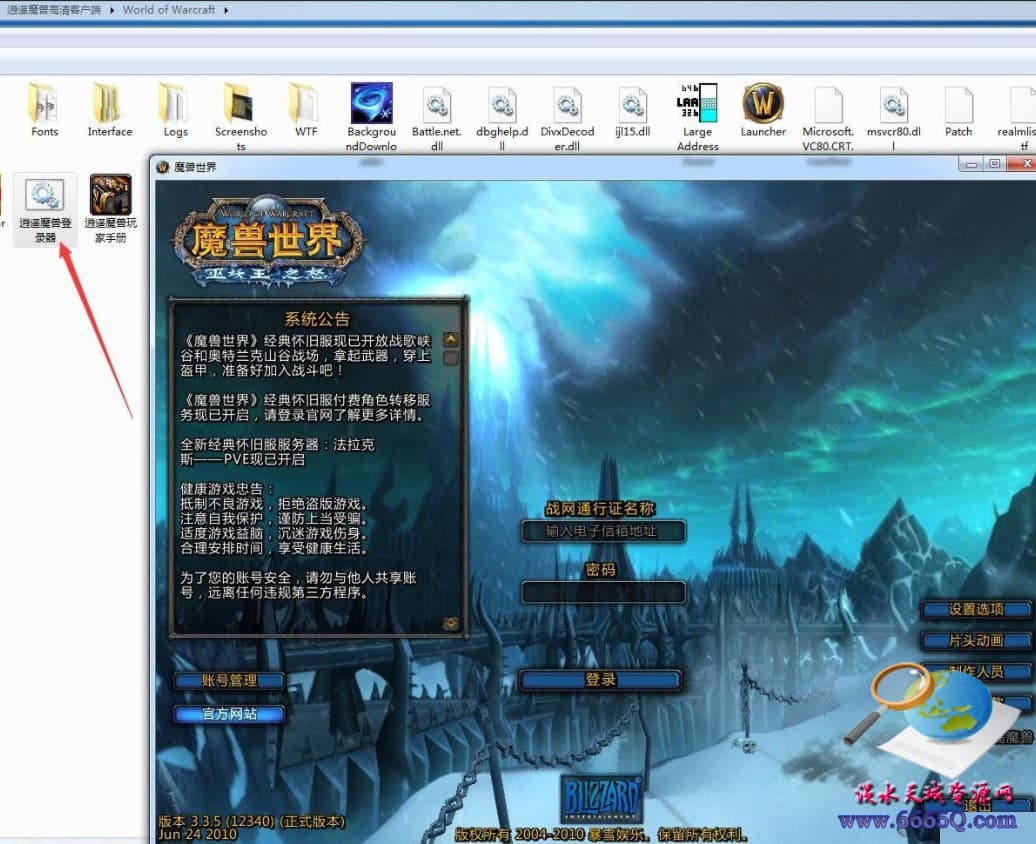Screen dimensions: 1036x844
Task: Click the 魔兽世界 window title bar icon
Action: point(163,167)
